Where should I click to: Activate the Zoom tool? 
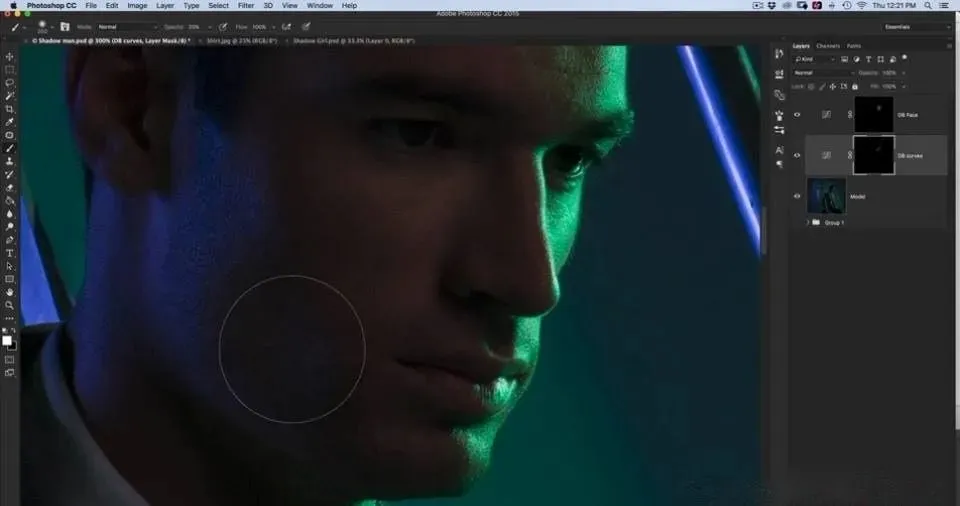tap(10, 305)
